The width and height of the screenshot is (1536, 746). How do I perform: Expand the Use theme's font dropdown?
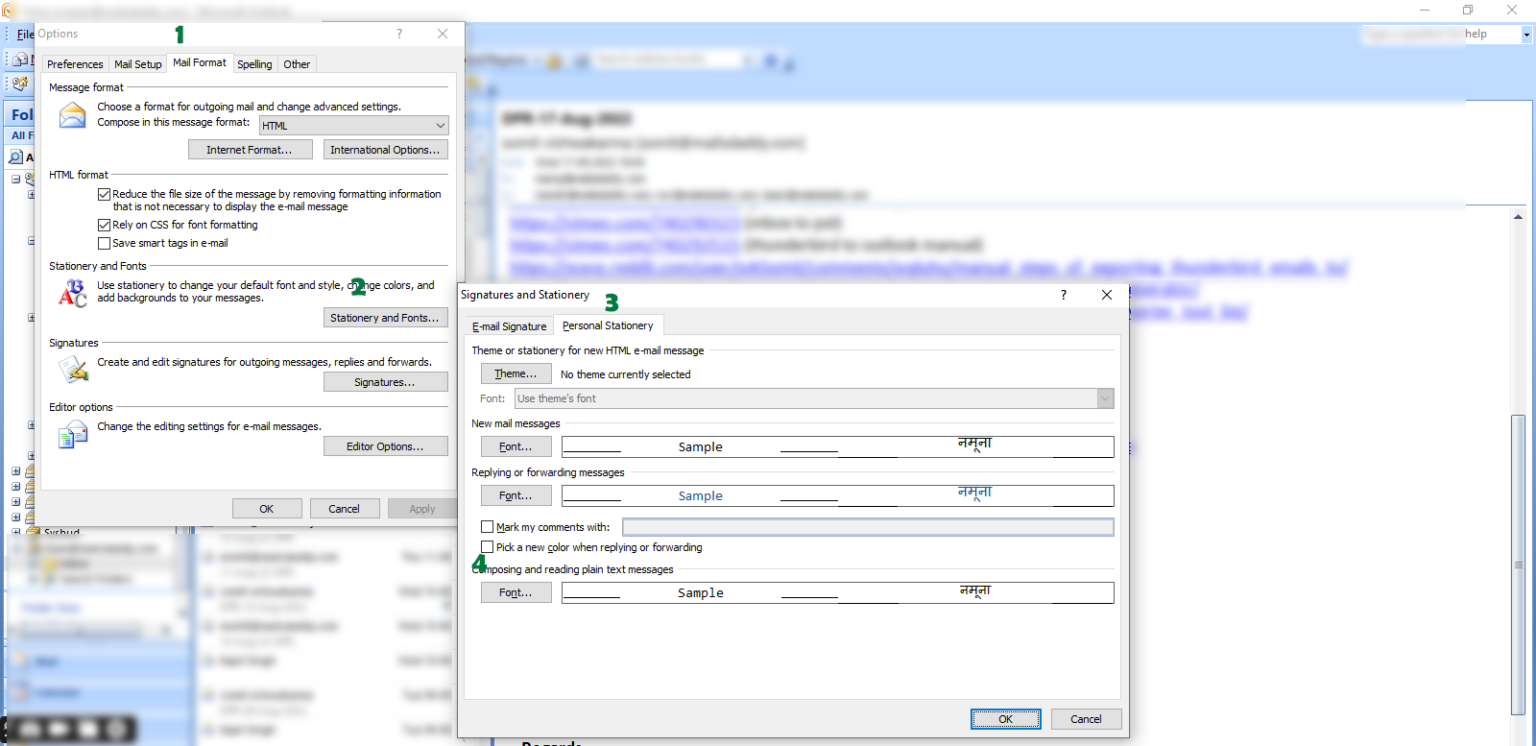click(1104, 398)
